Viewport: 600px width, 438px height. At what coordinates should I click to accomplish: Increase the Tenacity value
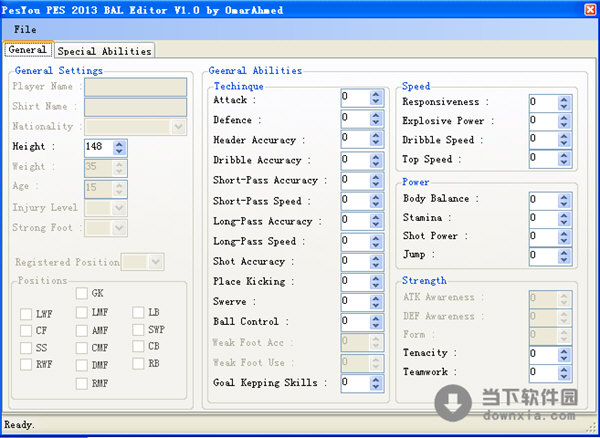point(564,351)
